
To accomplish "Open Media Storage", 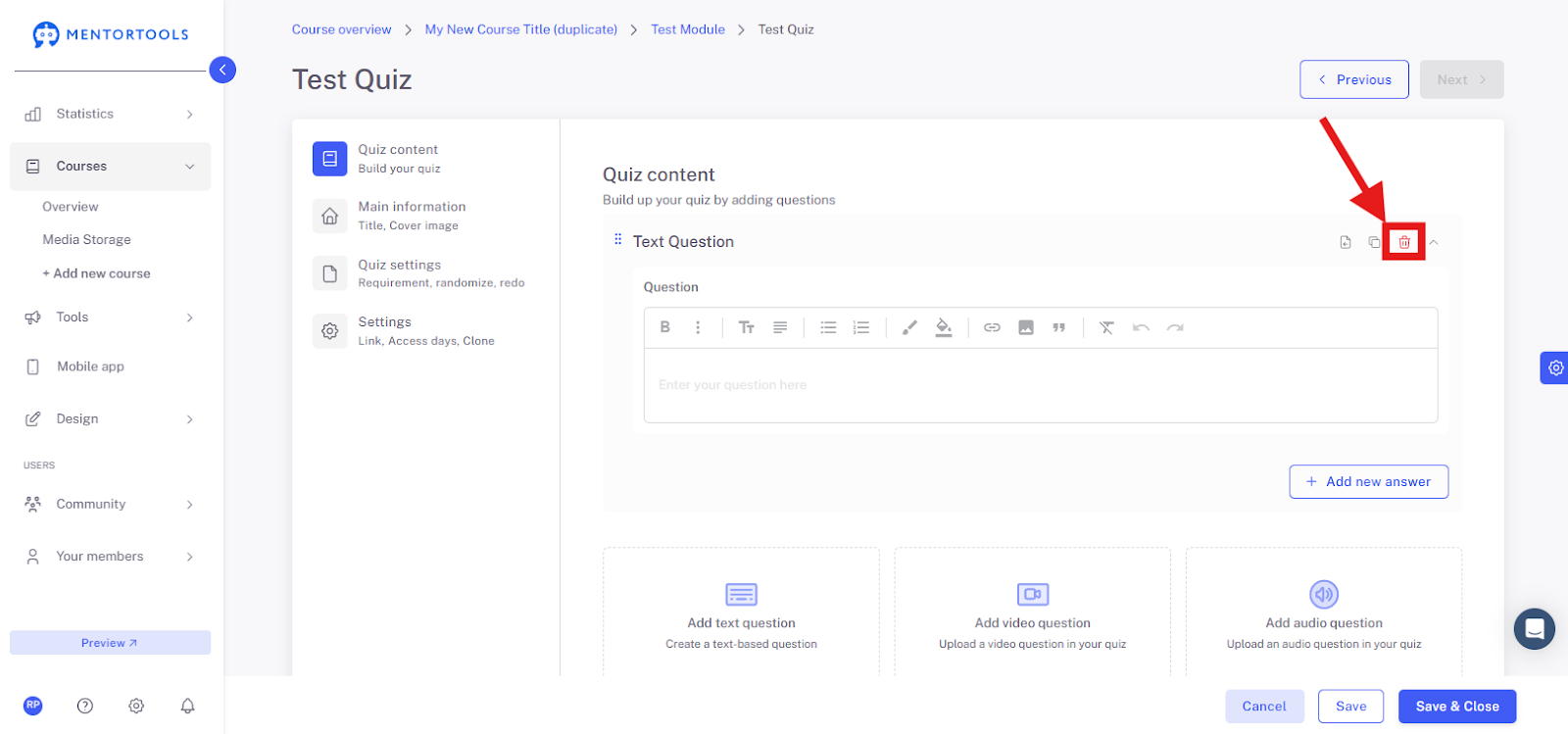I will click(86, 239).
